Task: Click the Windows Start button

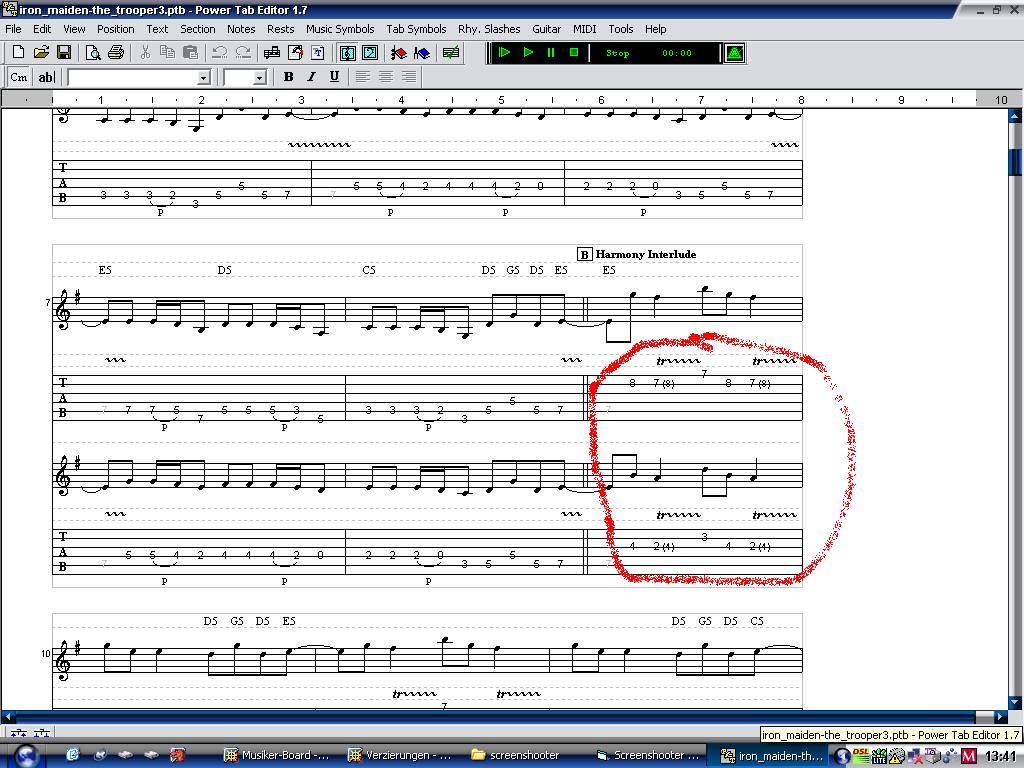Action: pos(26,756)
